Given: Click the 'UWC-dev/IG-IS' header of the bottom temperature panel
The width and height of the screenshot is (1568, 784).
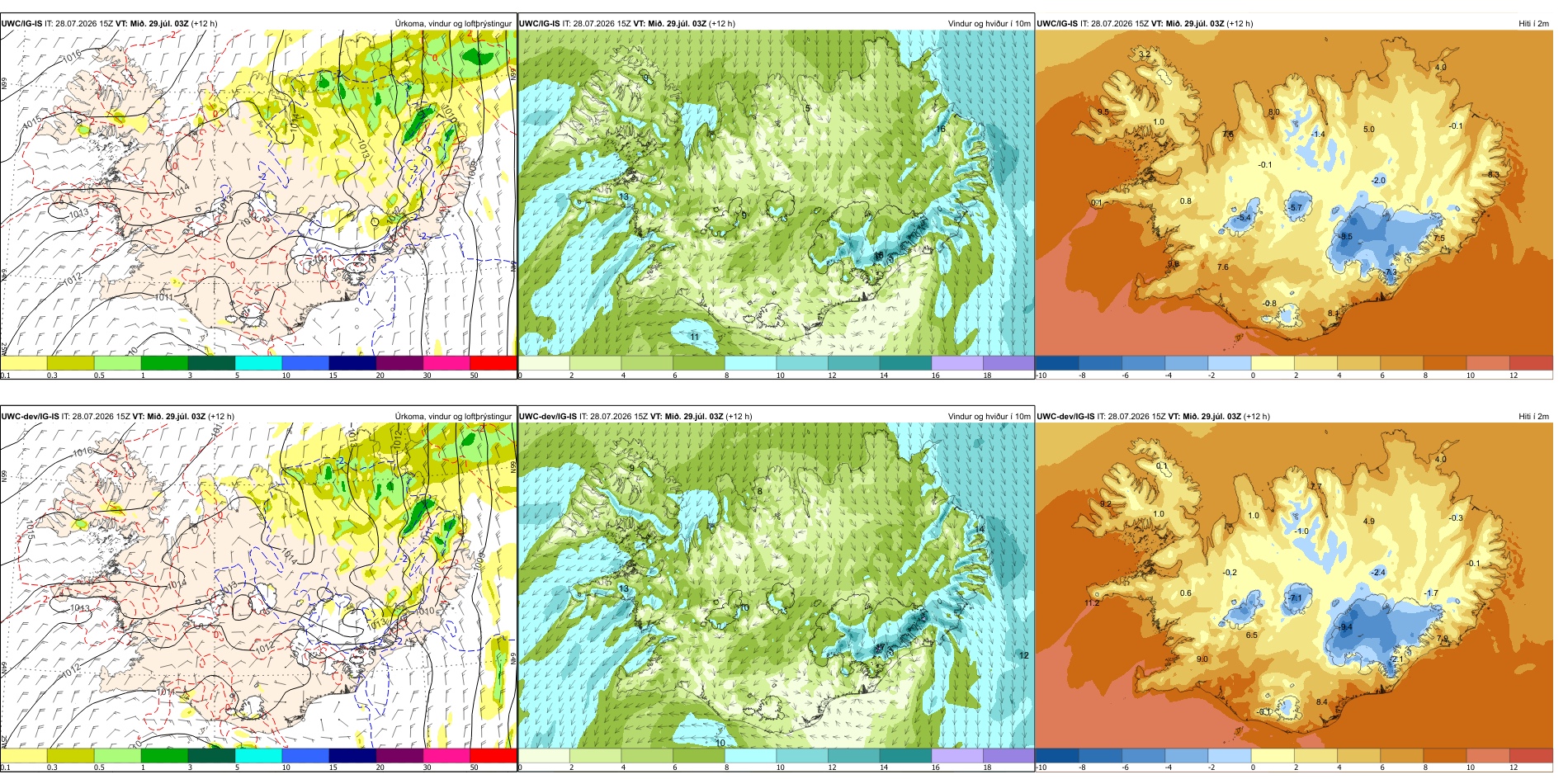Looking at the screenshot, I should click(1065, 416).
